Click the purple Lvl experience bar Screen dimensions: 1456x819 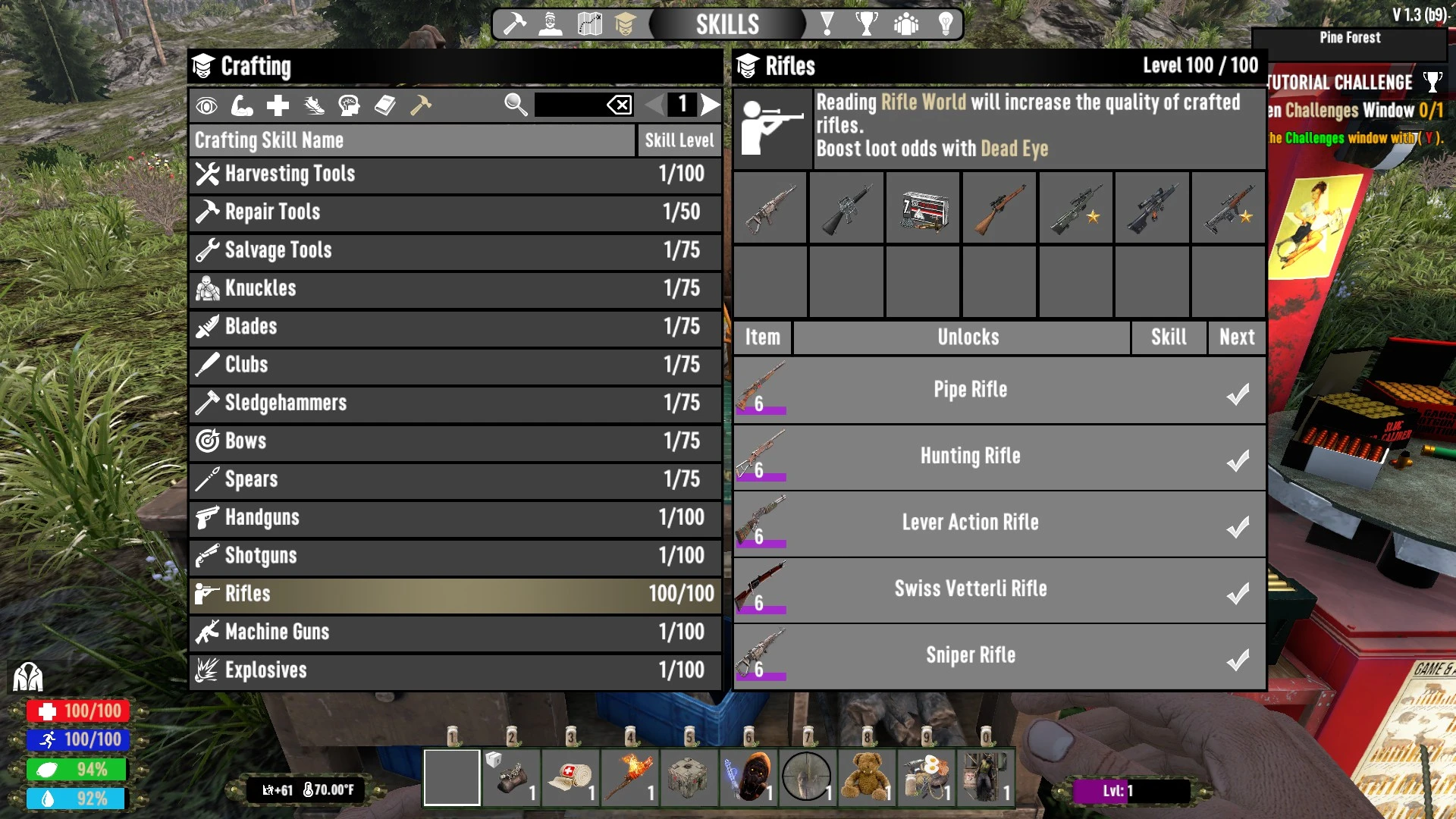click(1131, 791)
